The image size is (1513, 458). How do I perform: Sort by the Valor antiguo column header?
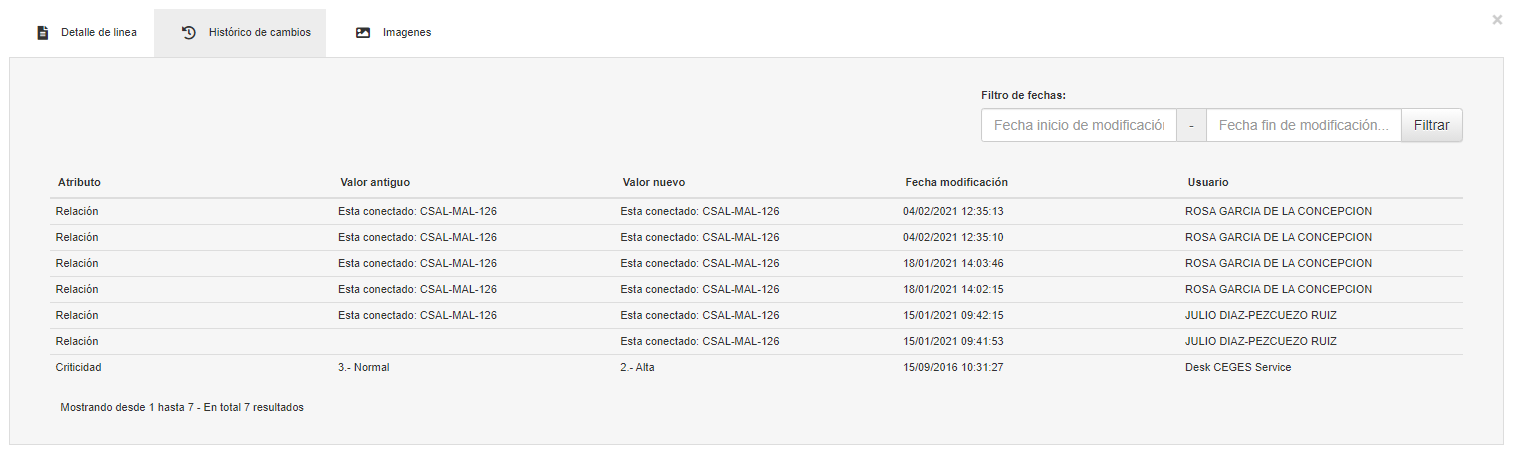tap(375, 182)
